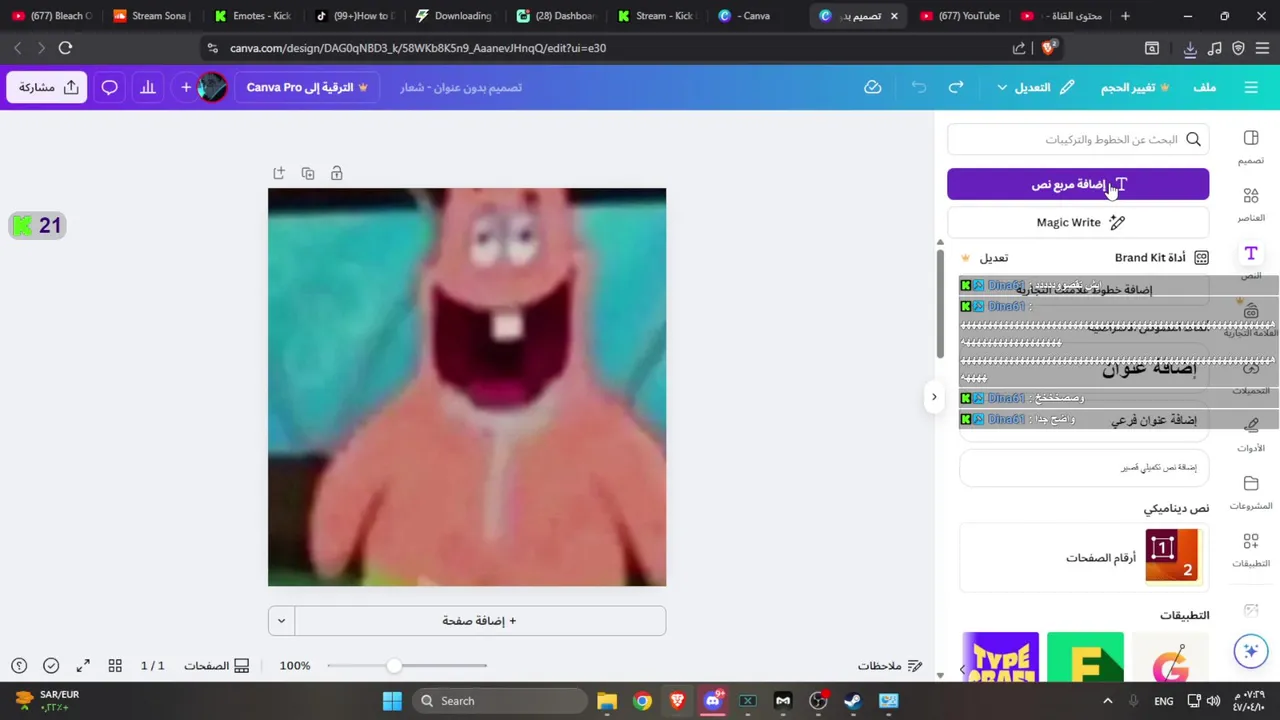The image size is (1280, 720).
Task: Click the مشاركة (Share) button
Action: (48, 87)
